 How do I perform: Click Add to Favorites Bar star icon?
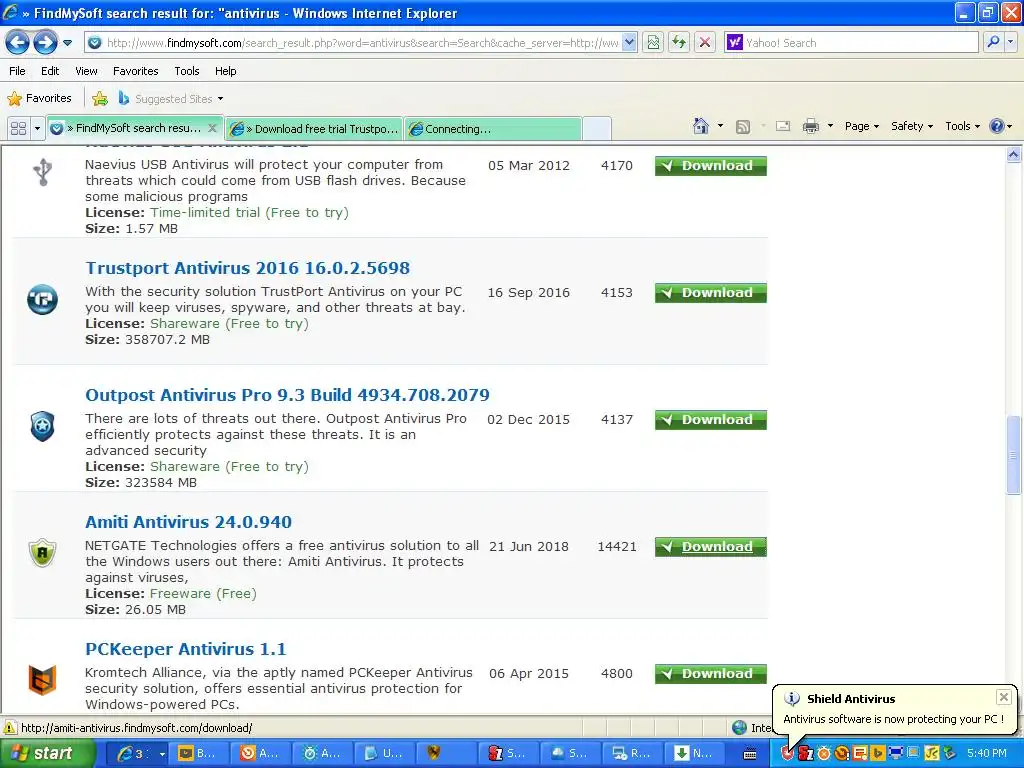click(100, 99)
